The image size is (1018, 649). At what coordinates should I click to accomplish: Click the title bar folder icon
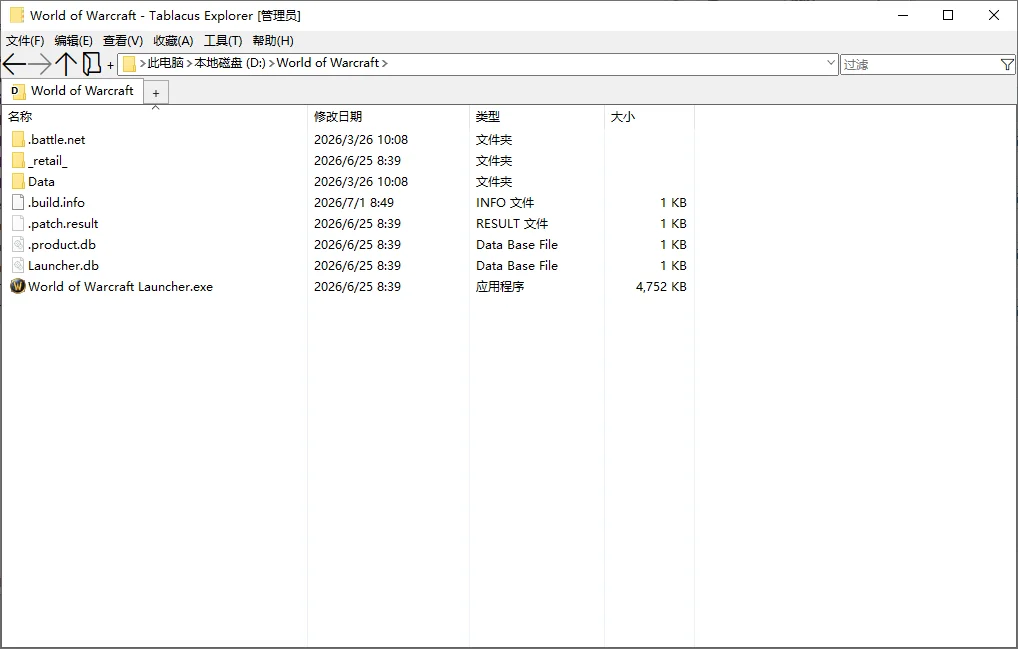[x=17, y=15]
